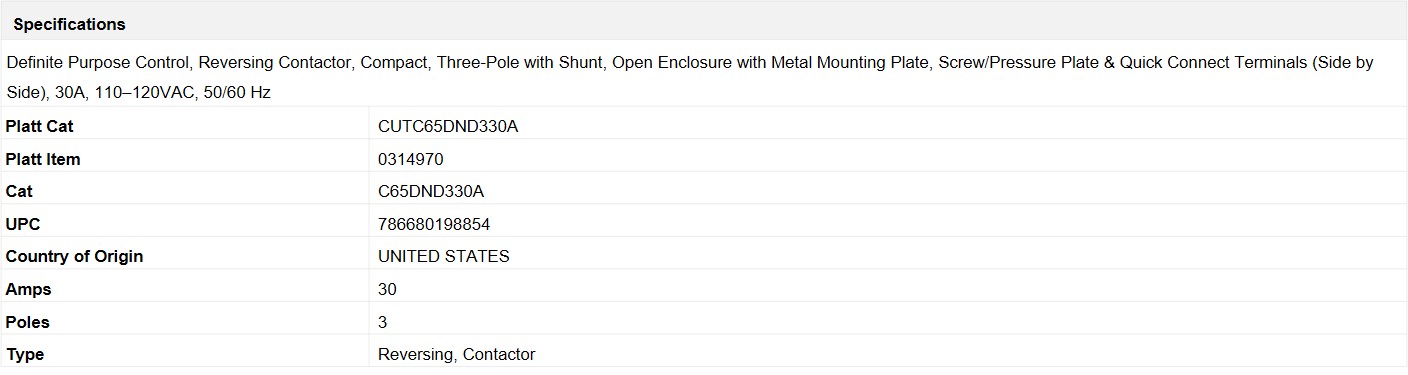Click the Poles value 3
Image resolution: width=1408 pixels, height=375 pixels.
(383, 322)
